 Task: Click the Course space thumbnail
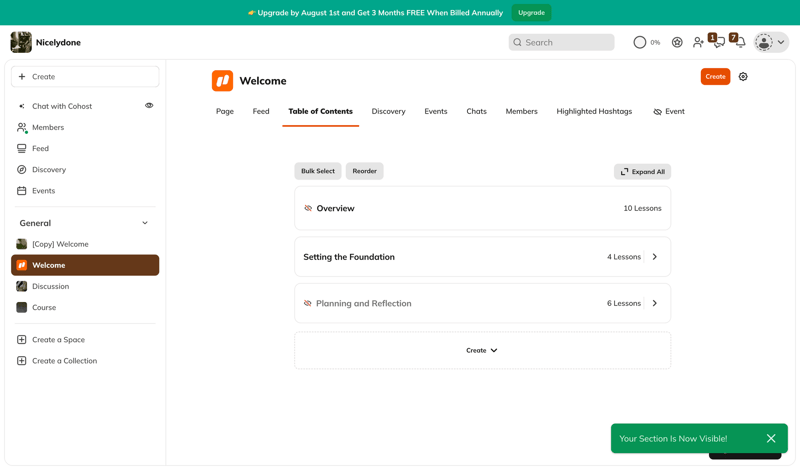21,307
